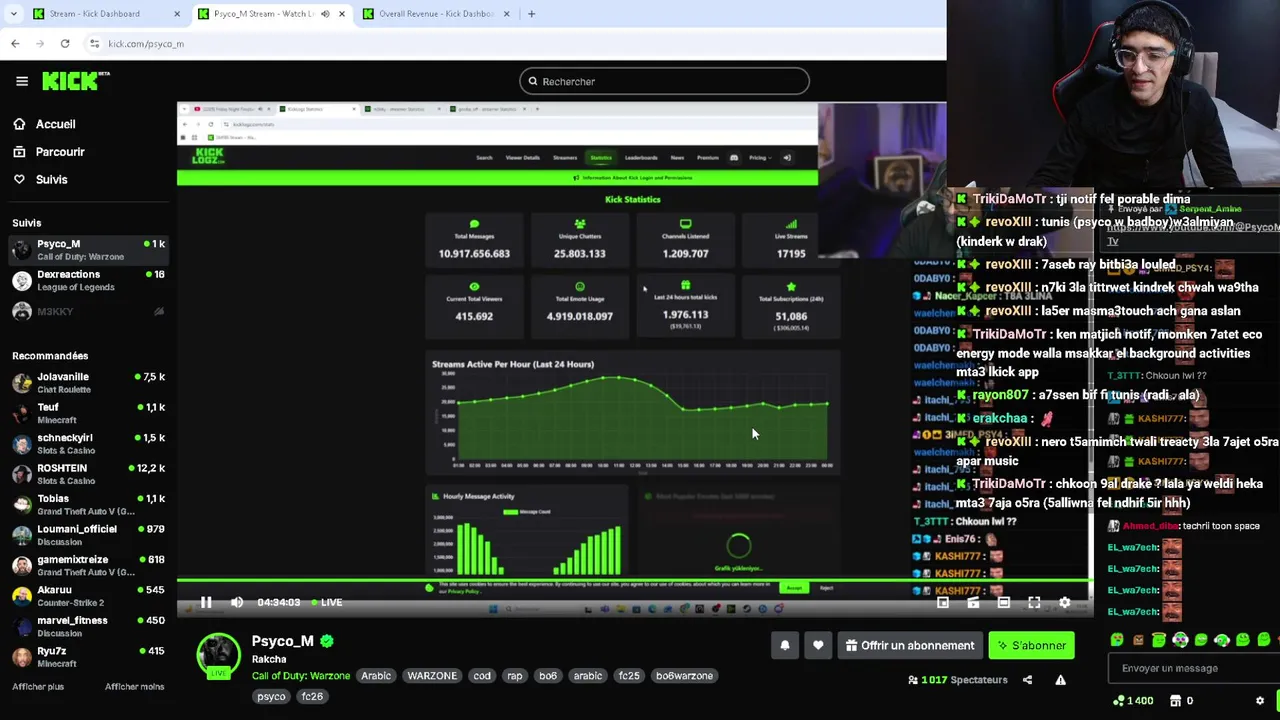Open Tobias recommended channel
The height and width of the screenshot is (720, 1280).
click(x=88, y=504)
